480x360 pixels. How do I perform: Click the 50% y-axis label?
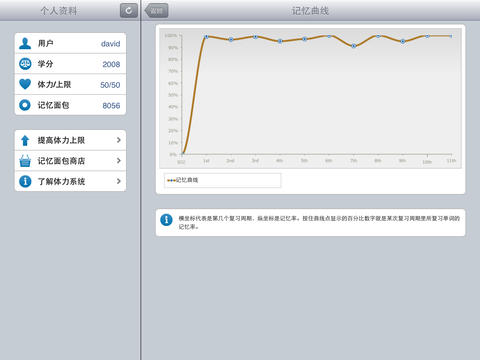coord(173,95)
